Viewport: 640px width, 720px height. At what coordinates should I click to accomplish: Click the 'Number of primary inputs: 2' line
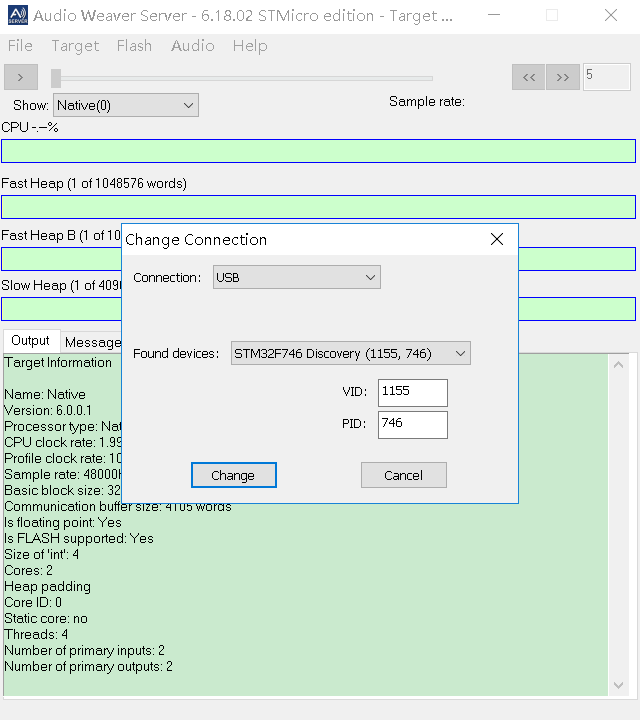coord(84,650)
